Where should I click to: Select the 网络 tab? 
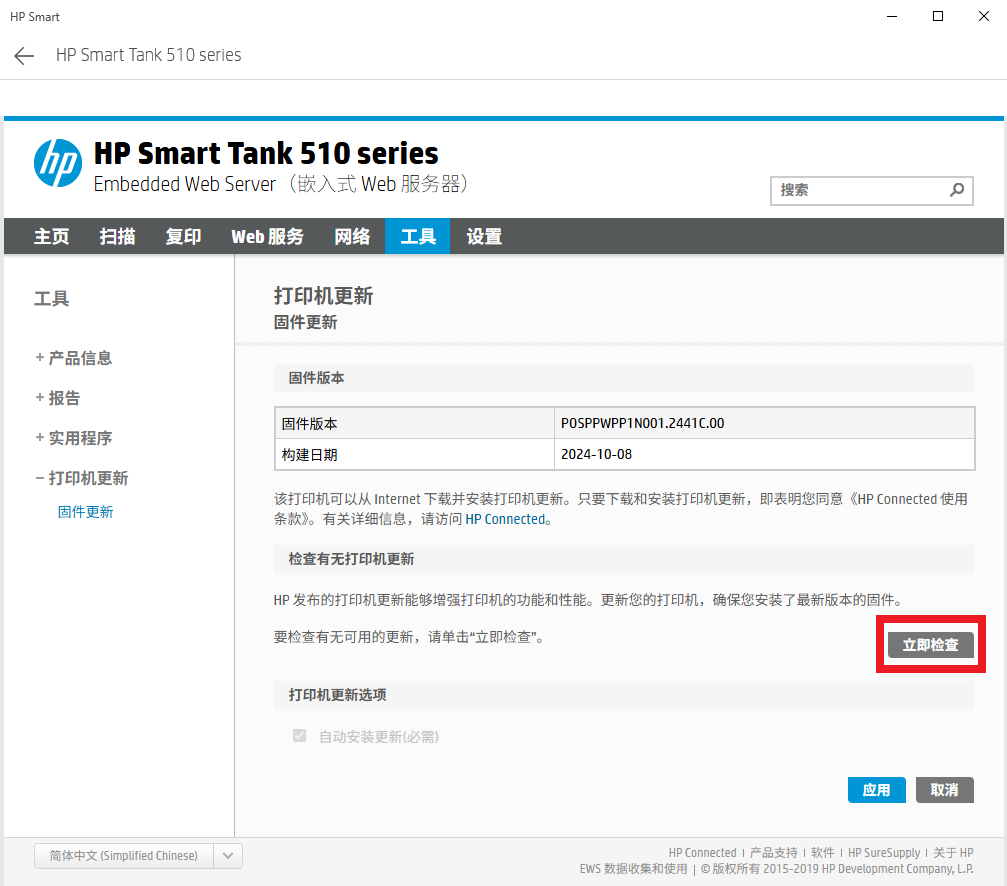pos(352,237)
